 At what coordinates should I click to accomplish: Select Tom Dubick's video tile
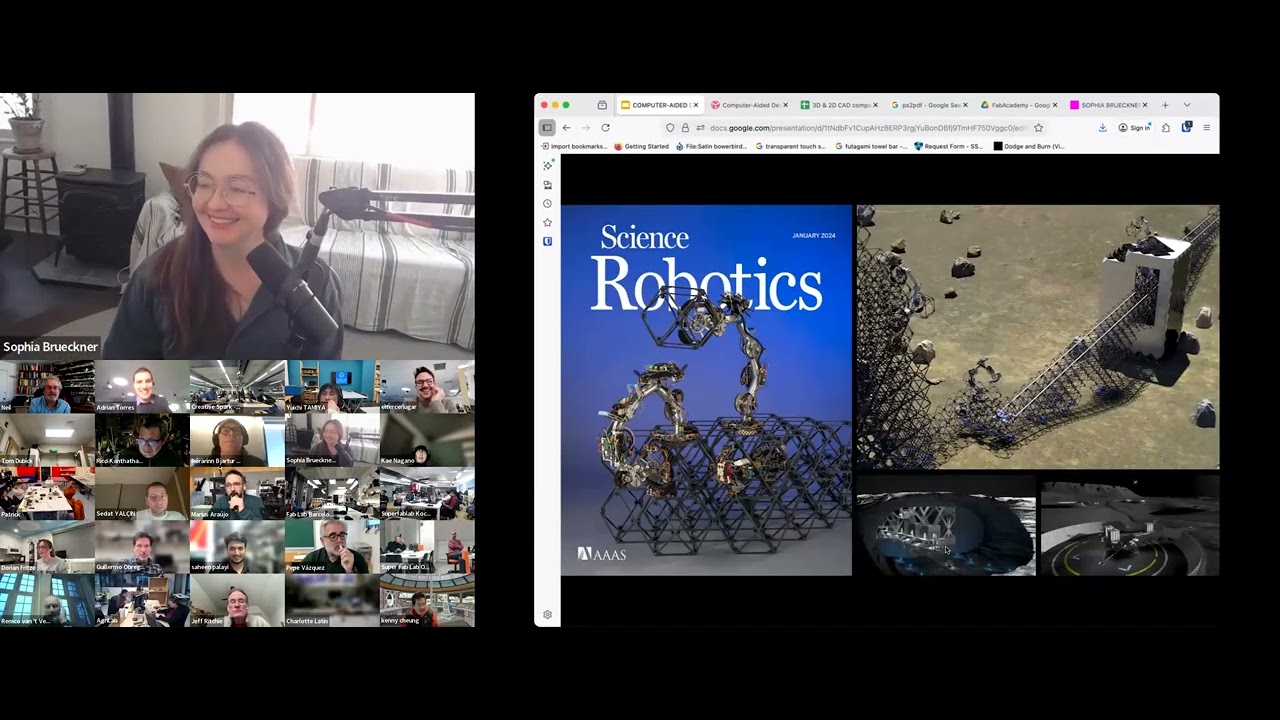point(47,440)
